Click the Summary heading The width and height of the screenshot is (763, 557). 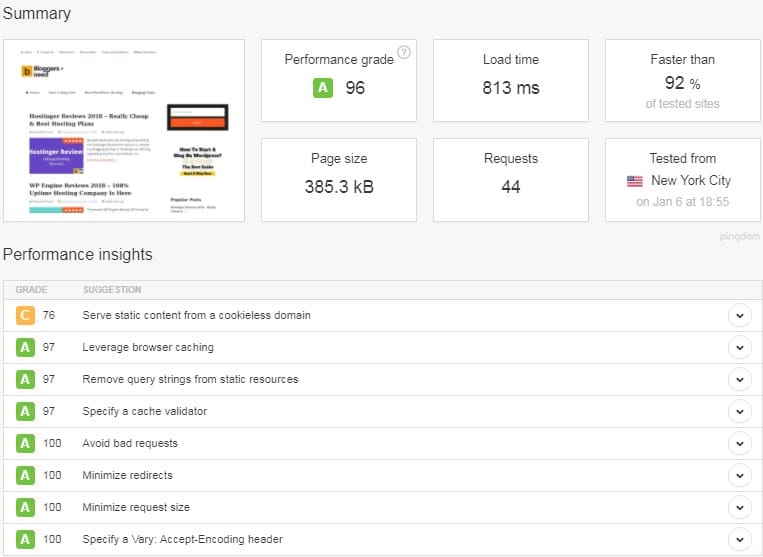36,14
